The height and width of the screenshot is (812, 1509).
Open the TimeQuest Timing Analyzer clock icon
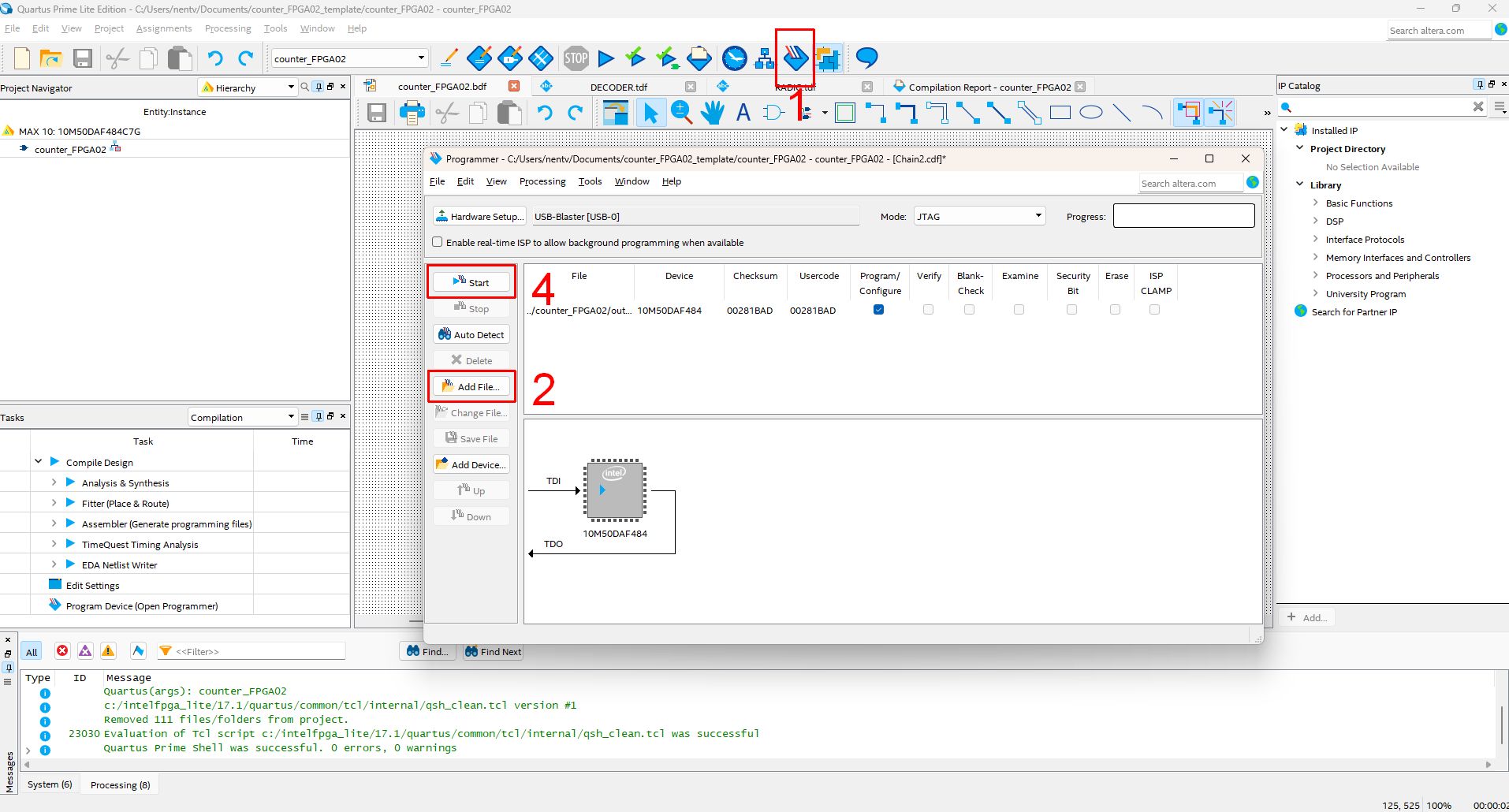tap(734, 58)
